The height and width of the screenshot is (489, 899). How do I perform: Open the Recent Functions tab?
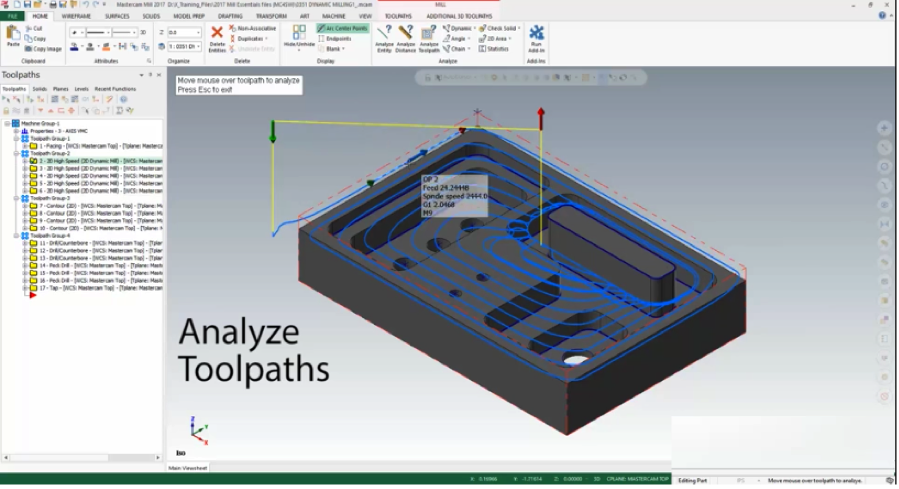[x=115, y=89]
